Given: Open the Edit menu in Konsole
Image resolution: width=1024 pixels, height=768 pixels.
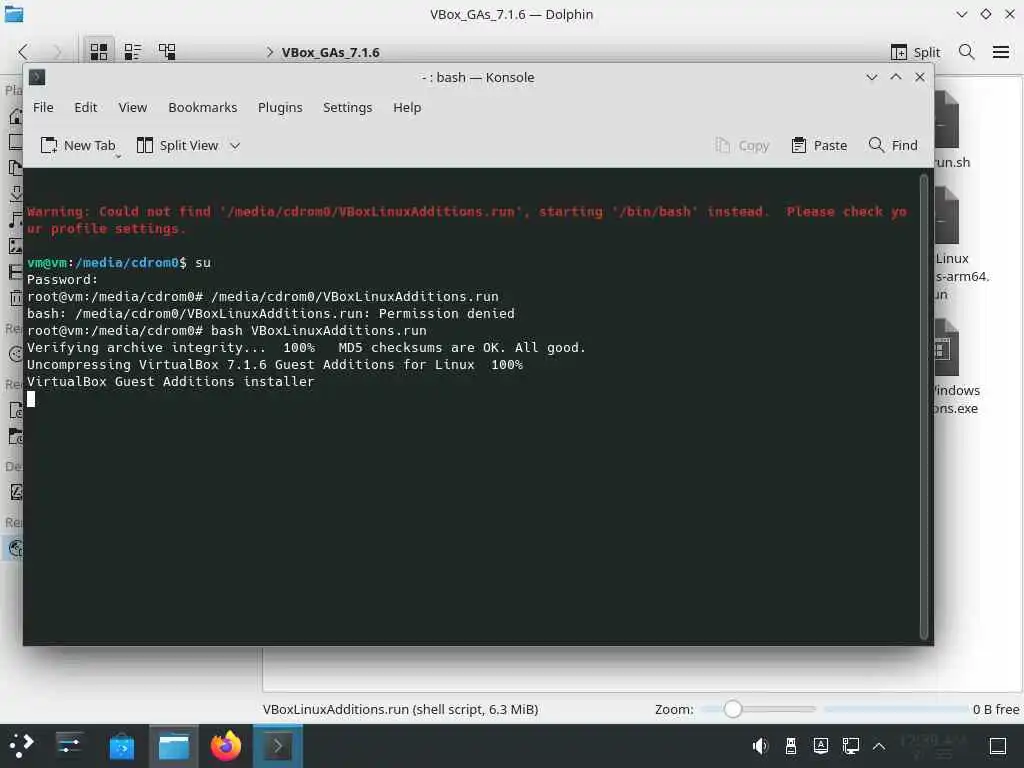Looking at the screenshot, I should (x=86, y=107).
